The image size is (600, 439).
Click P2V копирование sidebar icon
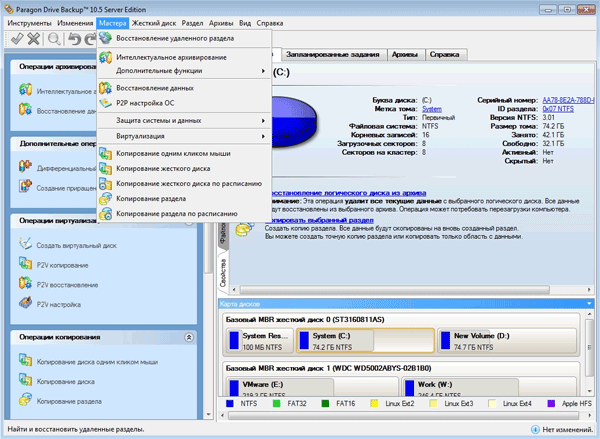coord(25,264)
